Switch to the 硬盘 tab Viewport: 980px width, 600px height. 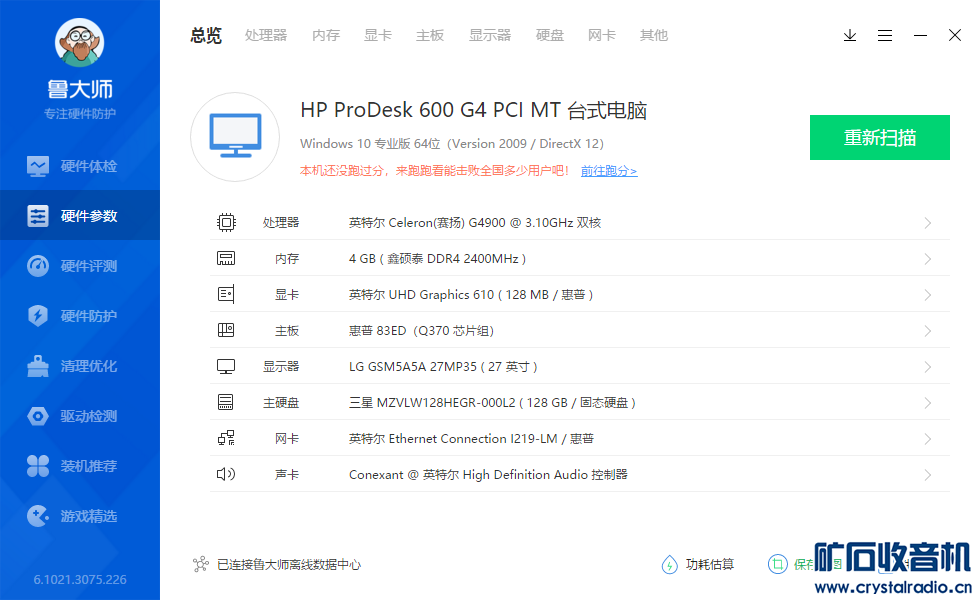pos(550,35)
